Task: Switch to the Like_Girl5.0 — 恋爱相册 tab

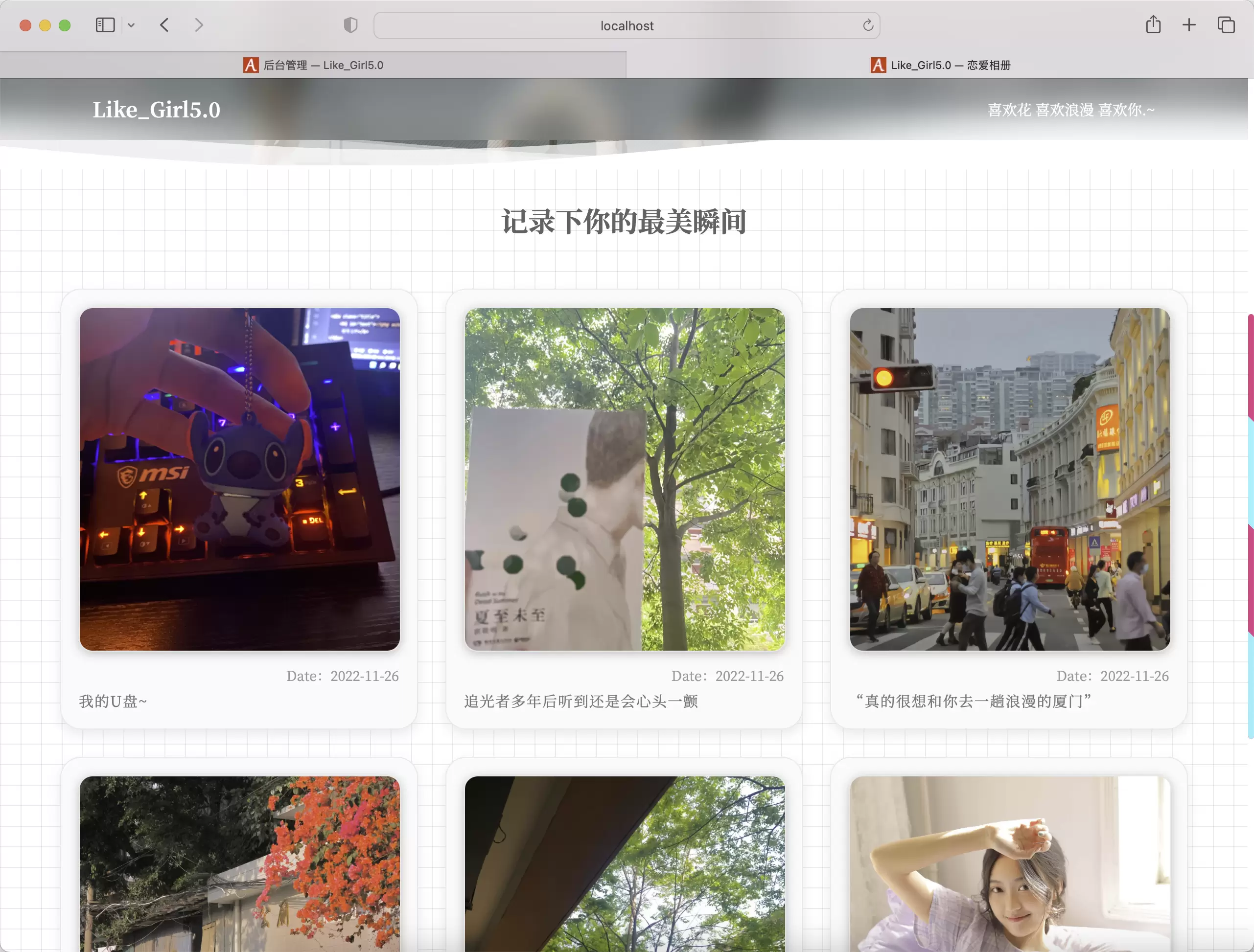Action: click(x=940, y=65)
